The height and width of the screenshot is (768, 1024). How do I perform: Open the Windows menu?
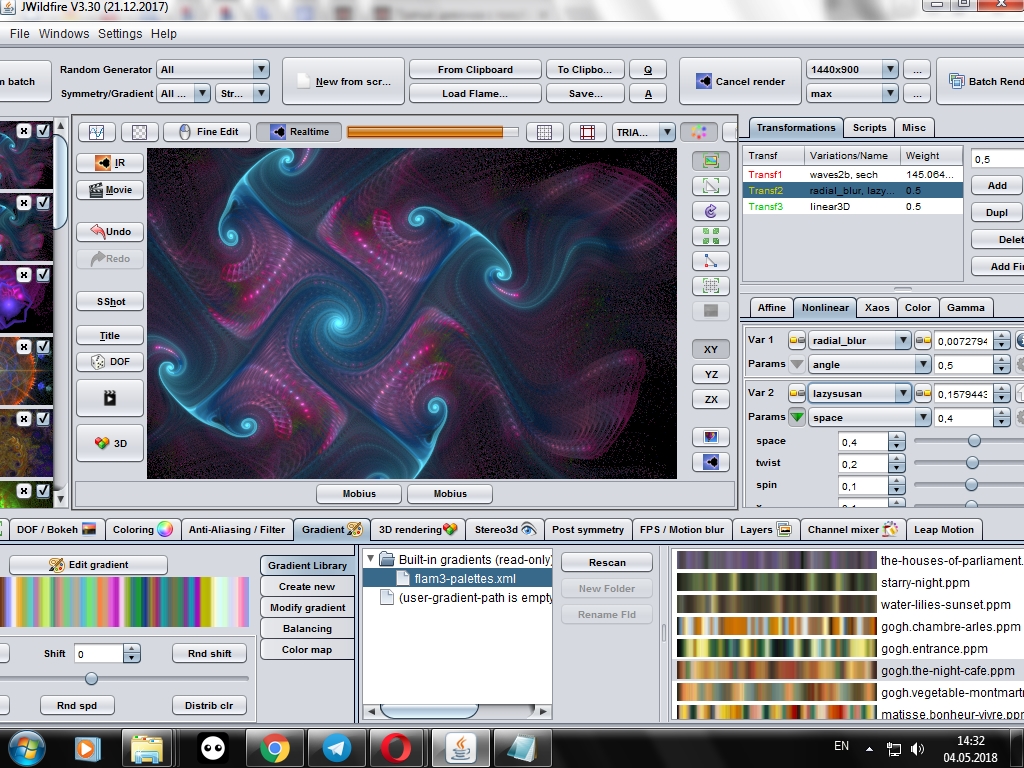click(64, 33)
